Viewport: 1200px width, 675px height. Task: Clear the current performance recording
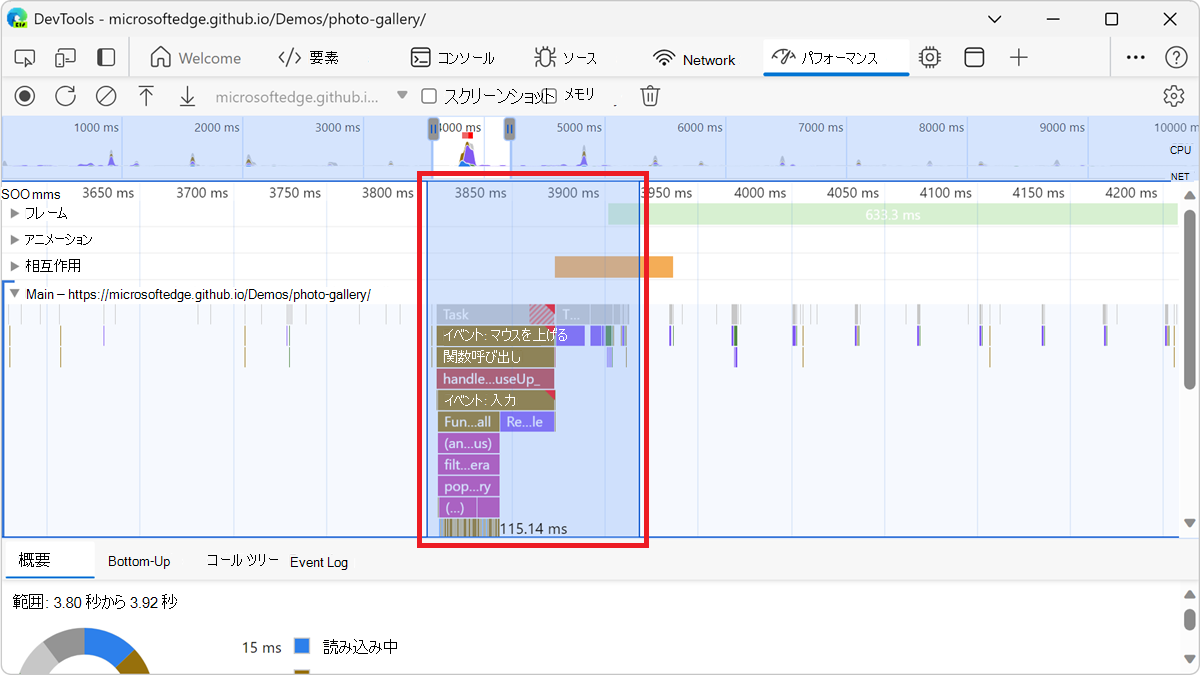(x=106, y=96)
